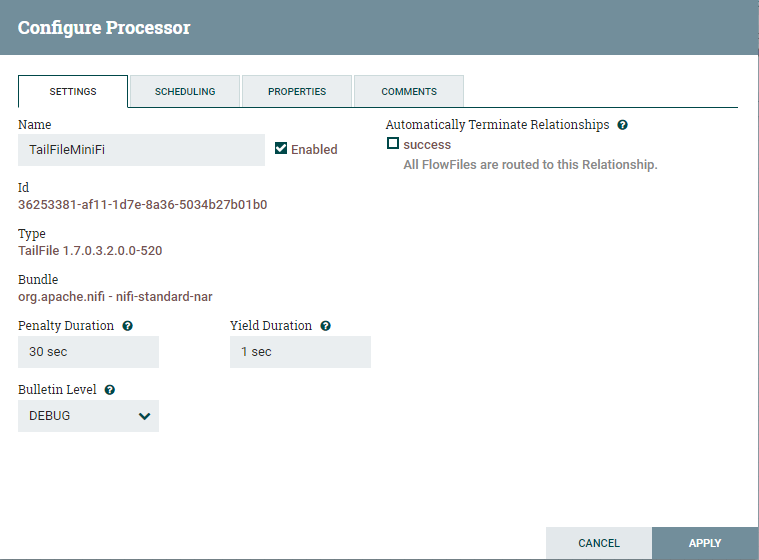Screen dimensions: 759x560
Task: Switch to the Scheduling tab
Action: (185, 91)
